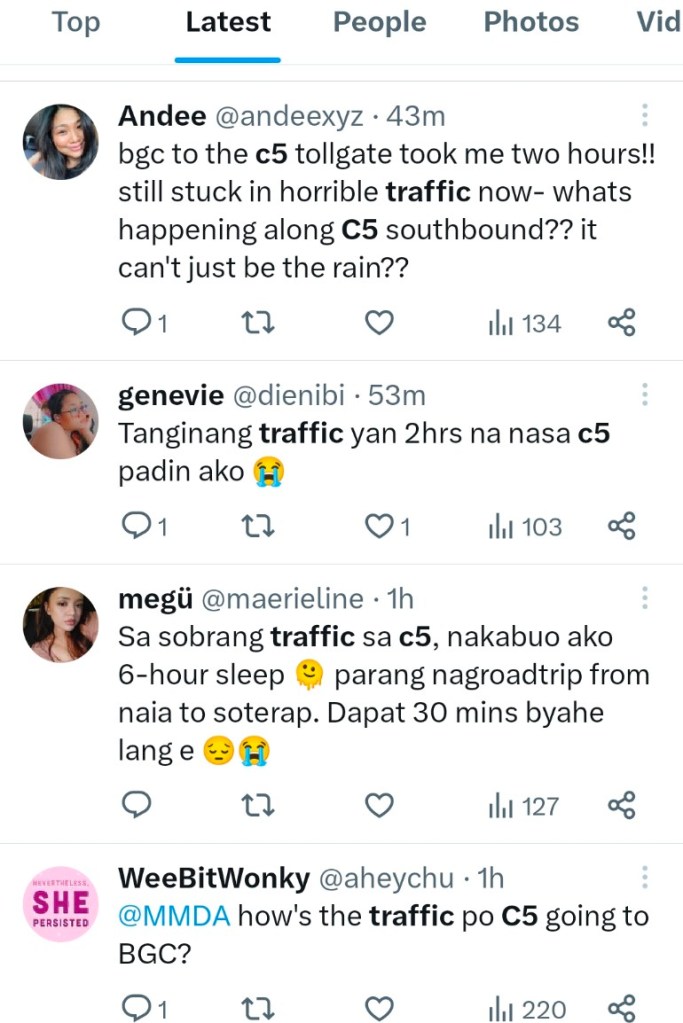Switch to the Top tab
The image size is (683, 1023).
tap(76, 22)
